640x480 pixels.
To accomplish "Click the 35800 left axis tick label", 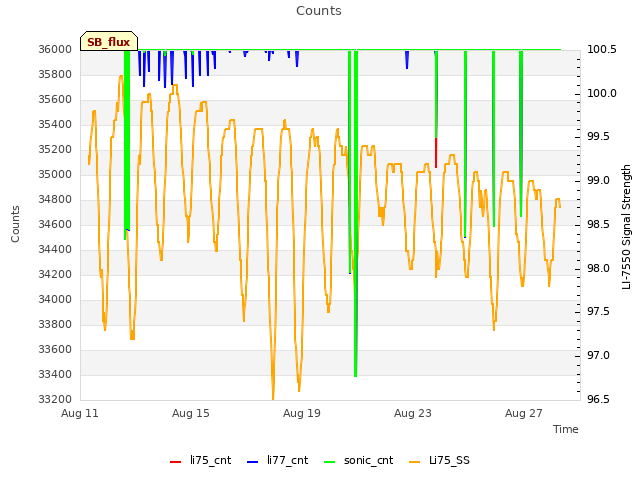I will point(55,74).
